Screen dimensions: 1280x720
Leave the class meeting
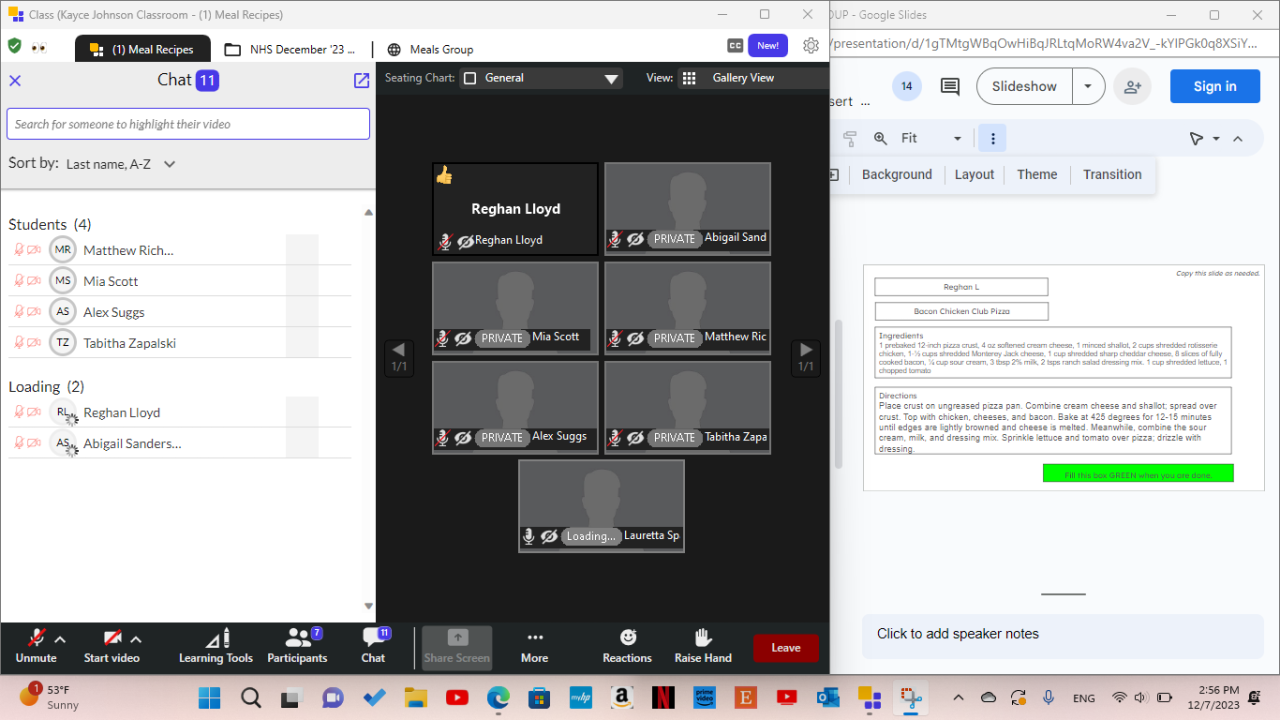point(786,648)
